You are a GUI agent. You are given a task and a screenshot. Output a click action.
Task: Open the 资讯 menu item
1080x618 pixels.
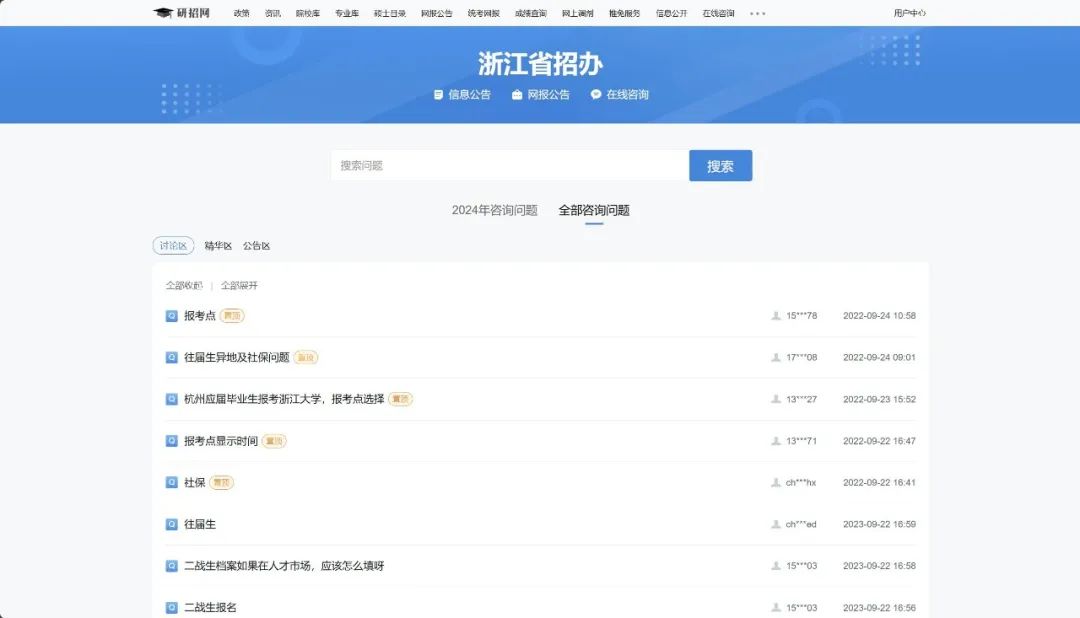[273, 13]
